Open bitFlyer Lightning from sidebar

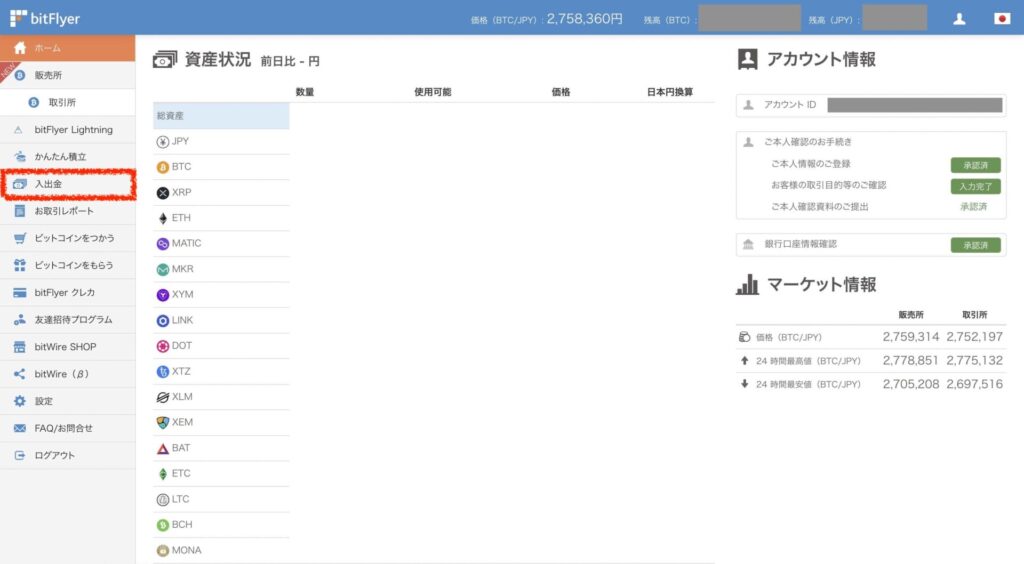coord(68,130)
